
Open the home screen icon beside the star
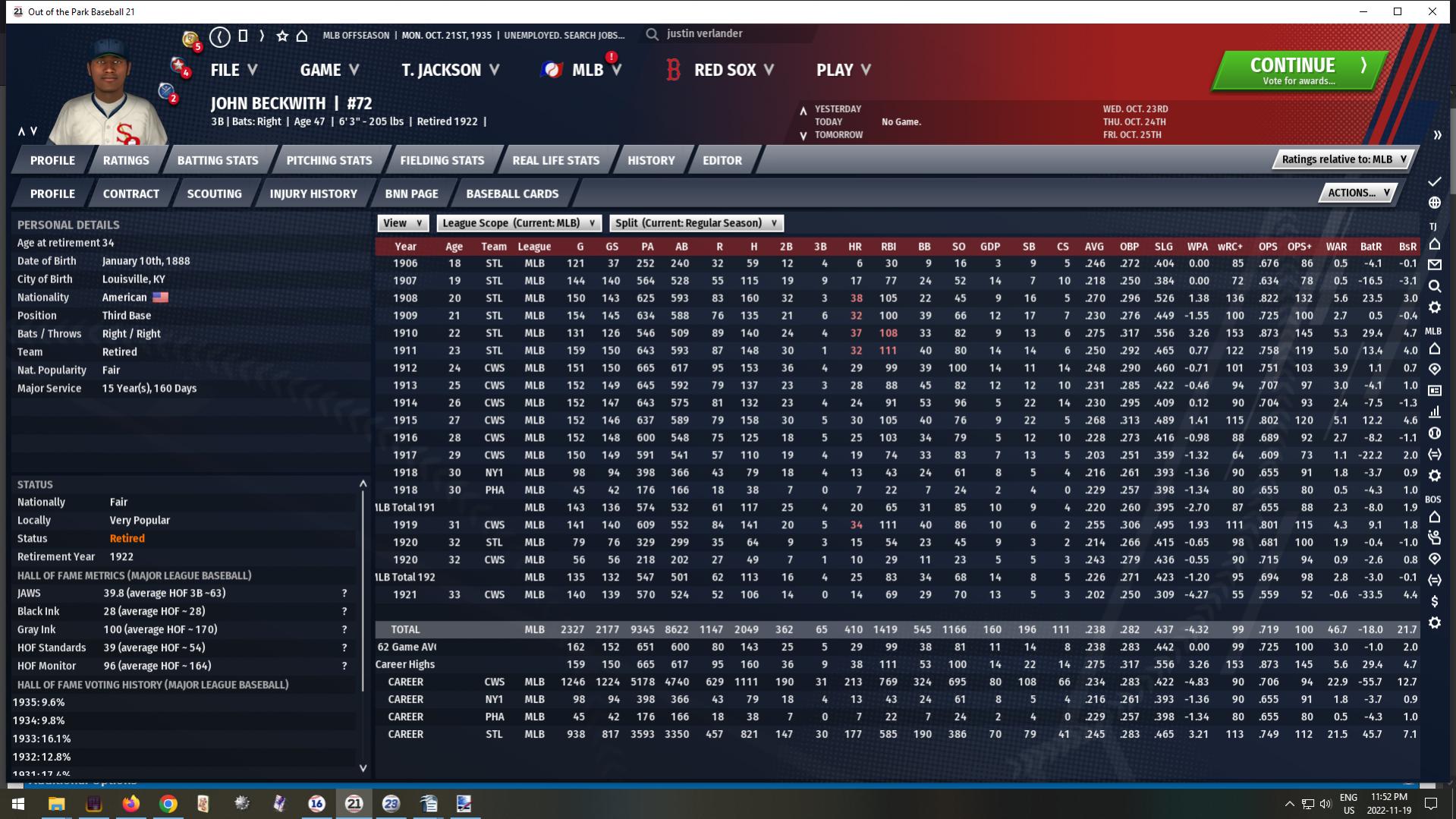click(302, 36)
